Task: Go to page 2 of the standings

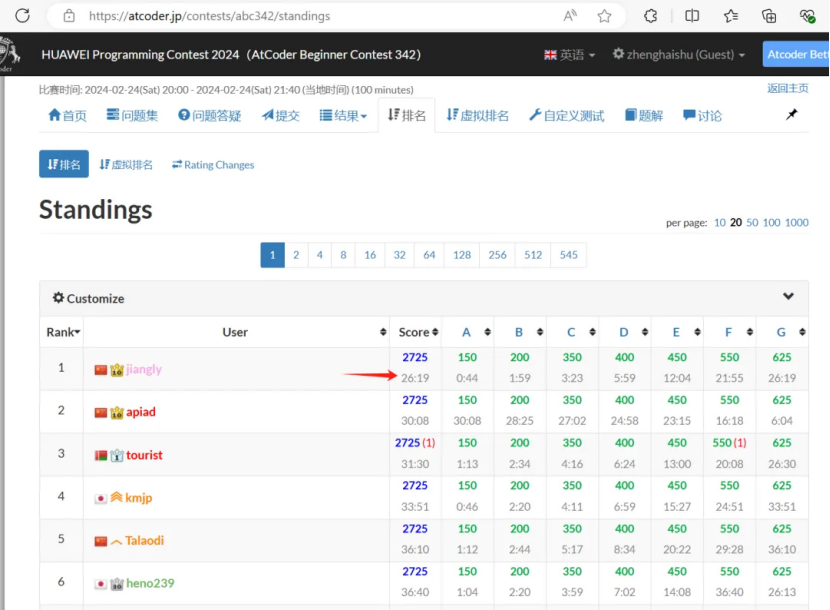Action: click(x=296, y=255)
